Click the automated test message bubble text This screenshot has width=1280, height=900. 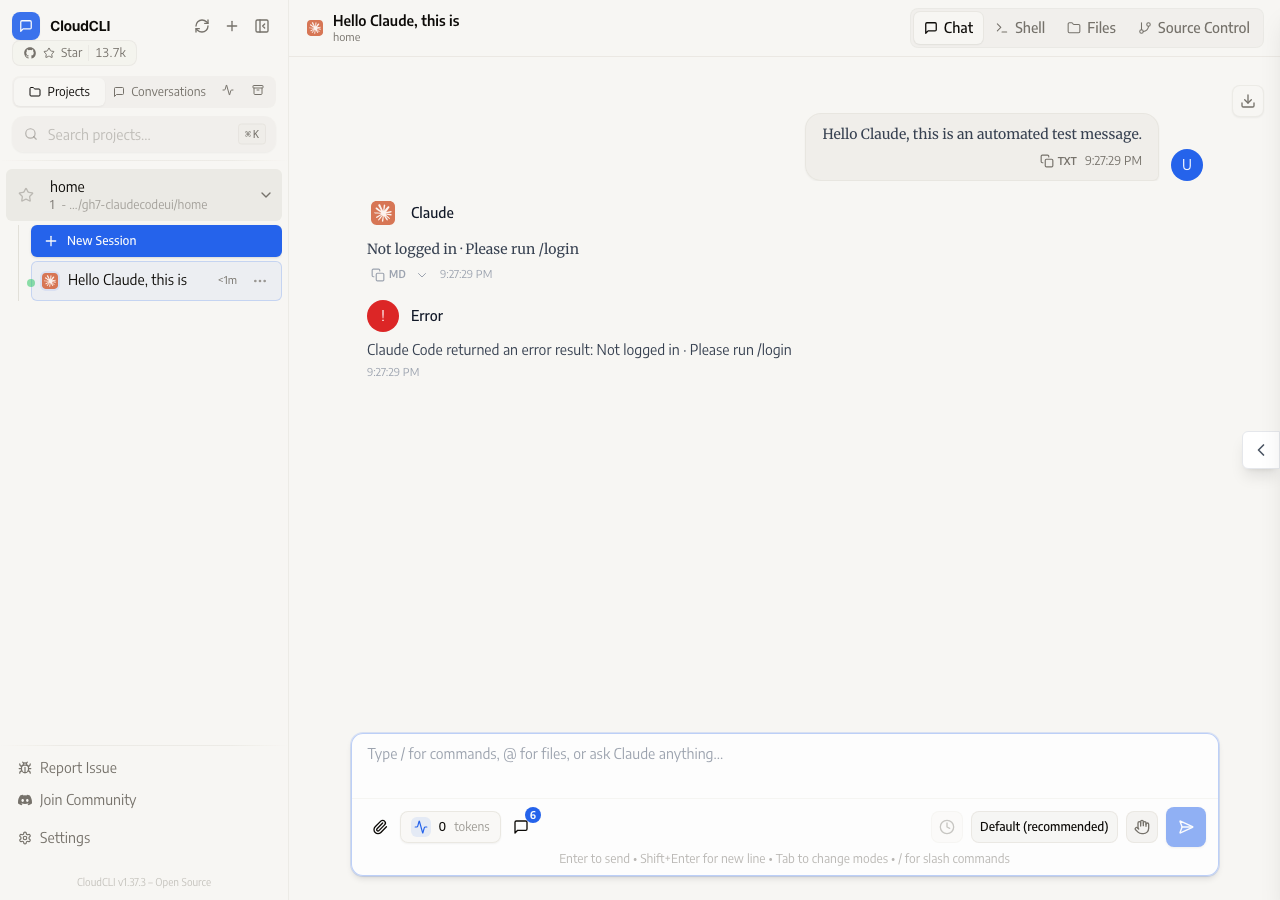point(982,134)
